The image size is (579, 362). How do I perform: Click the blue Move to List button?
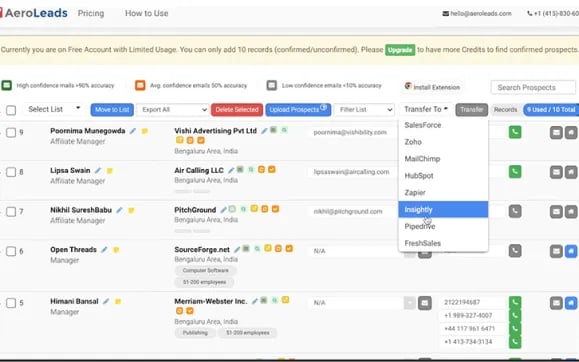[x=112, y=110]
